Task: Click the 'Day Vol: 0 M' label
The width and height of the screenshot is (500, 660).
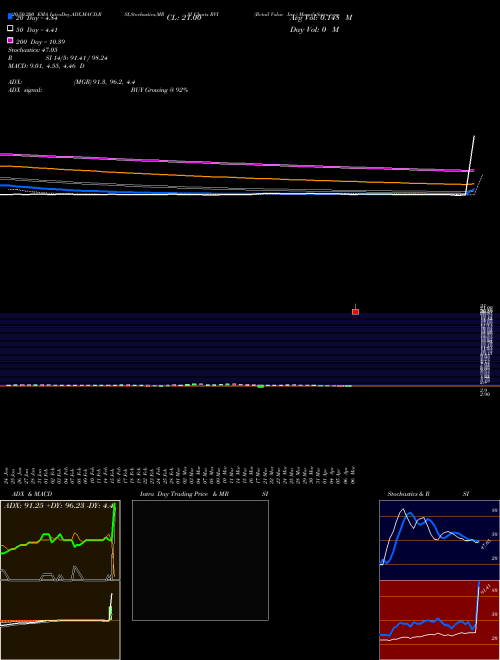Action: pos(314,29)
